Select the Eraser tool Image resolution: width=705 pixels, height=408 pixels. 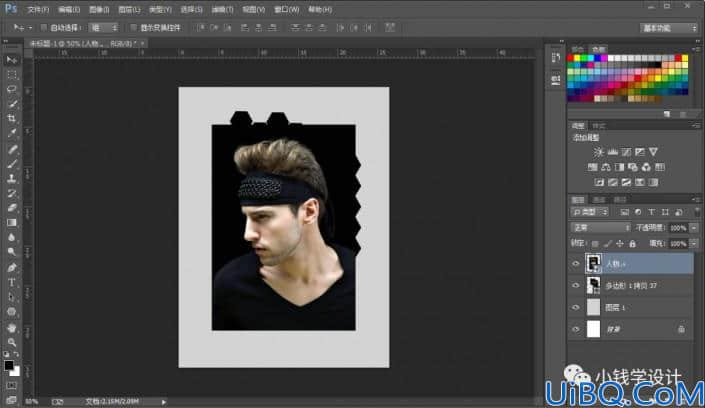(12, 208)
